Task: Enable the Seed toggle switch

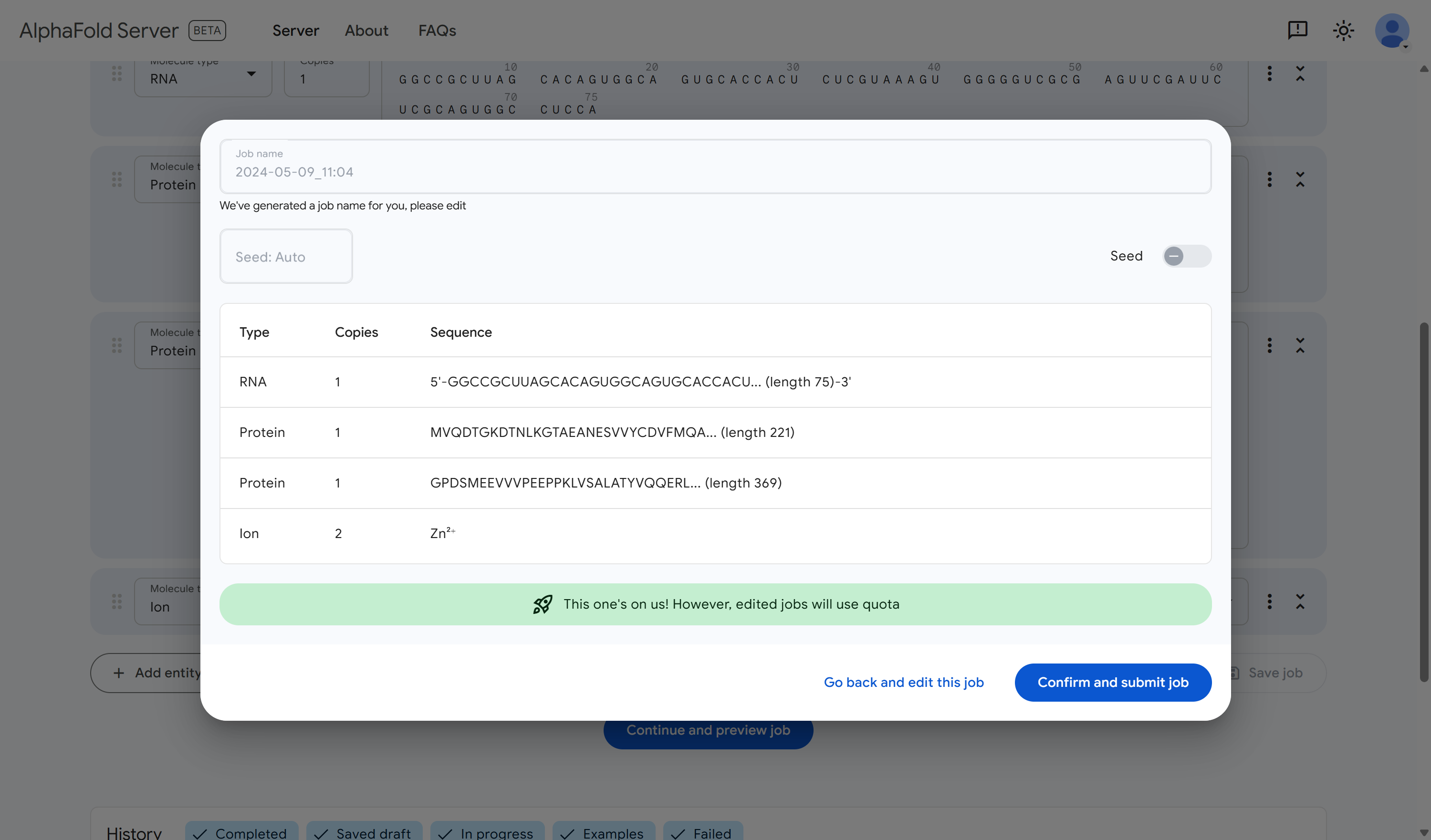Action: 1186,256
